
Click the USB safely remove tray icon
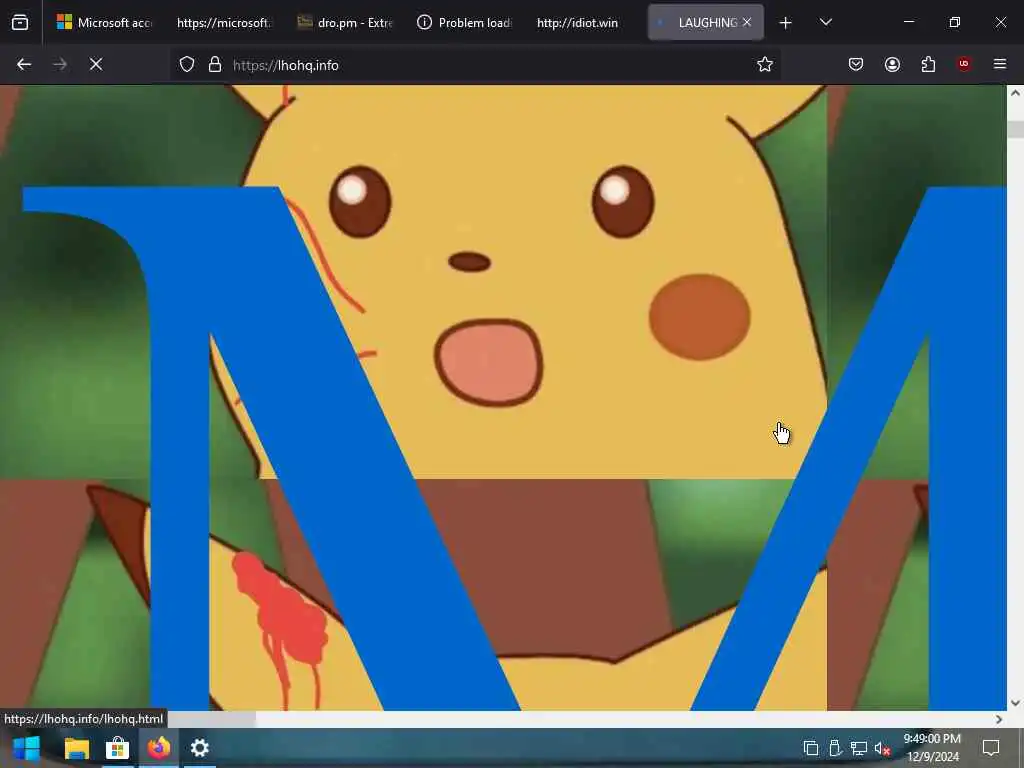[835, 748]
